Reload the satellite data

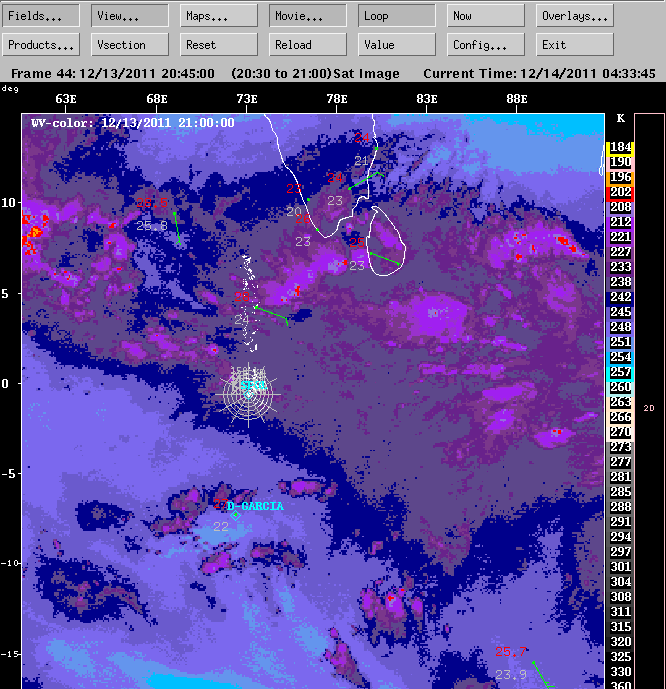pyautogui.click(x=308, y=45)
